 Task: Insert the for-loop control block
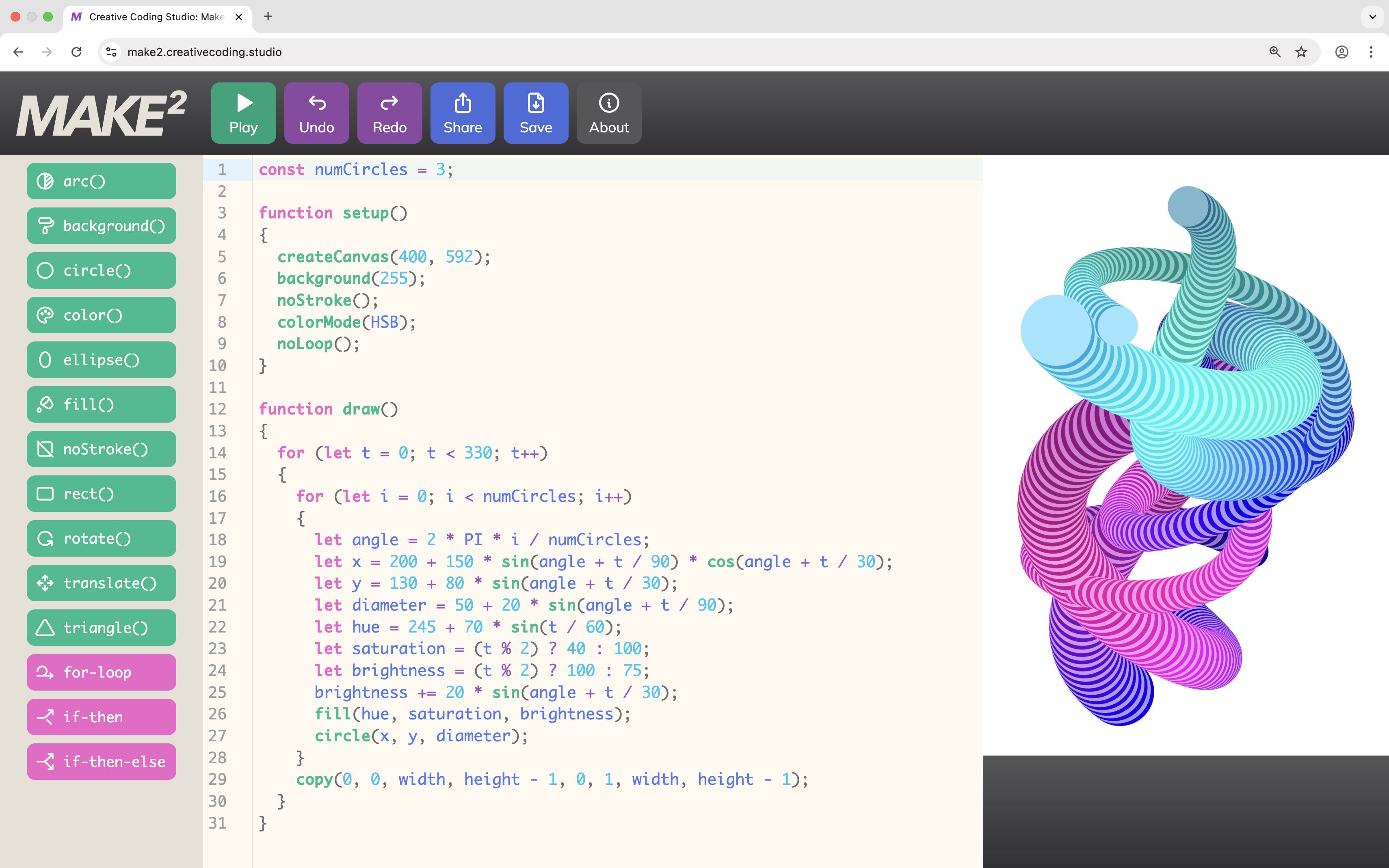(x=101, y=672)
